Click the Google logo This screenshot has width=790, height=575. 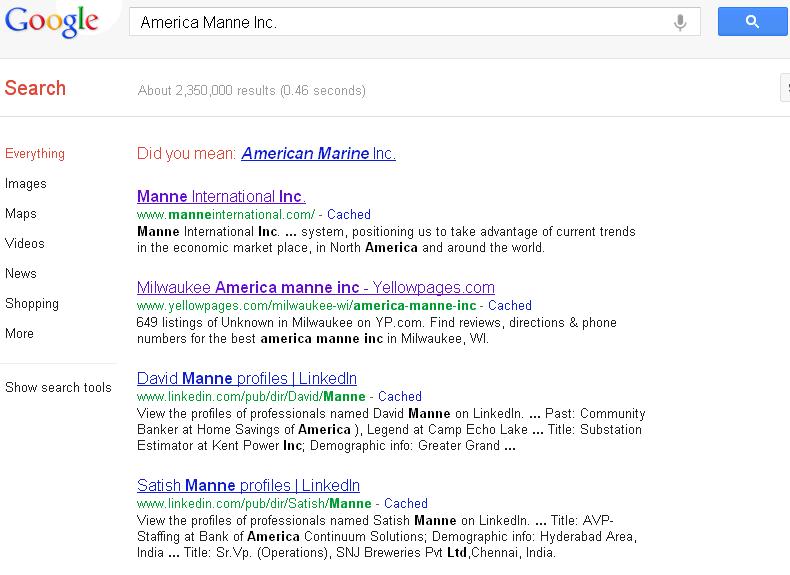click(51, 22)
